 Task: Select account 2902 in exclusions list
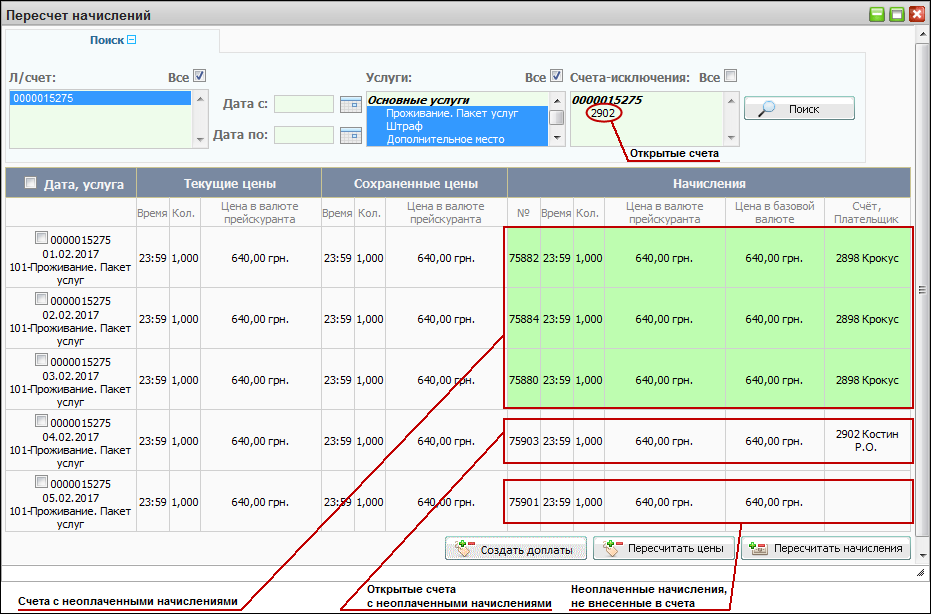pyautogui.click(x=603, y=113)
